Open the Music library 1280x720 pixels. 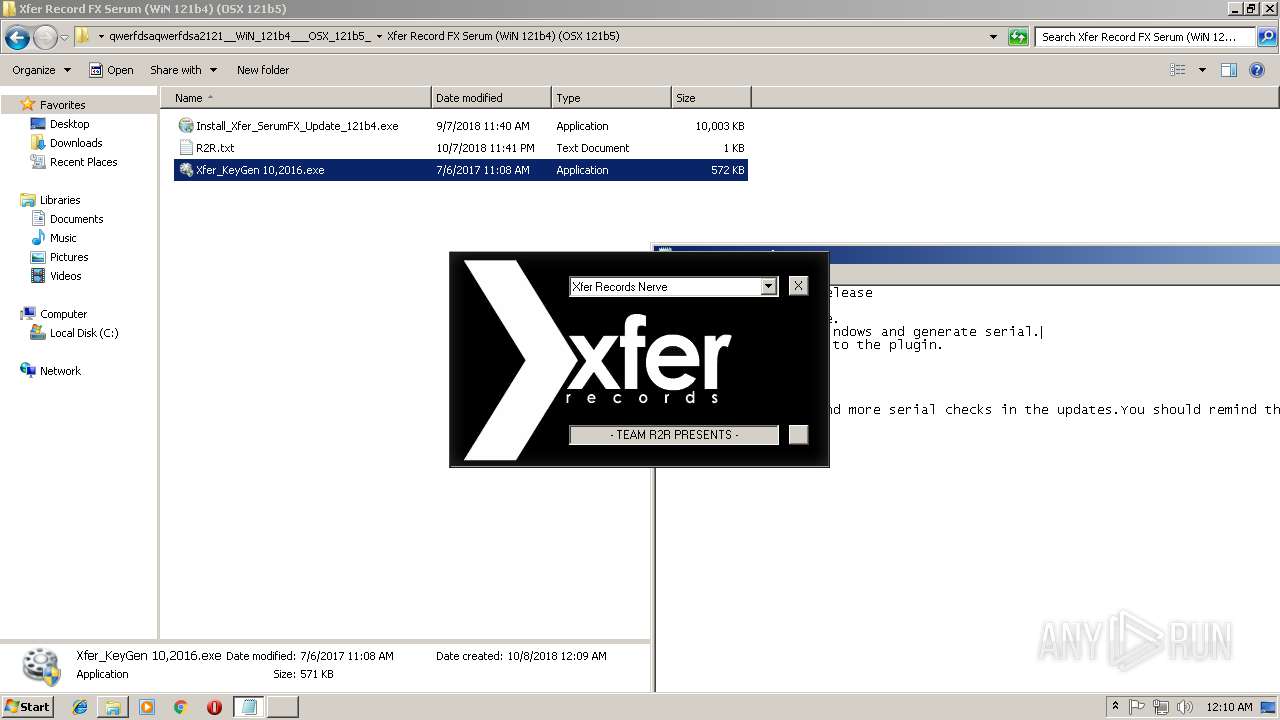click(63, 238)
